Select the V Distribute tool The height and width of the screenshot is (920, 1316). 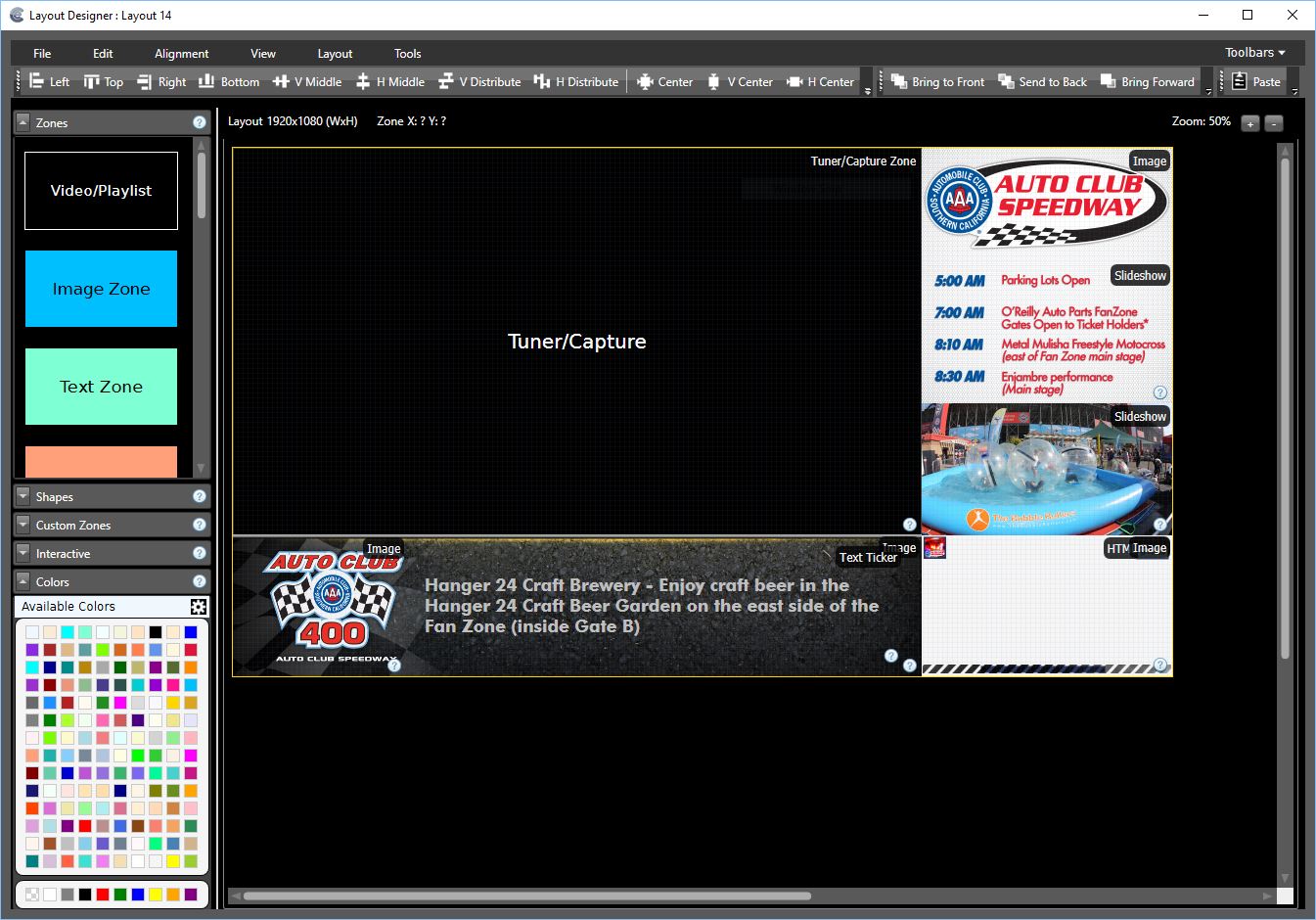pos(479,82)
